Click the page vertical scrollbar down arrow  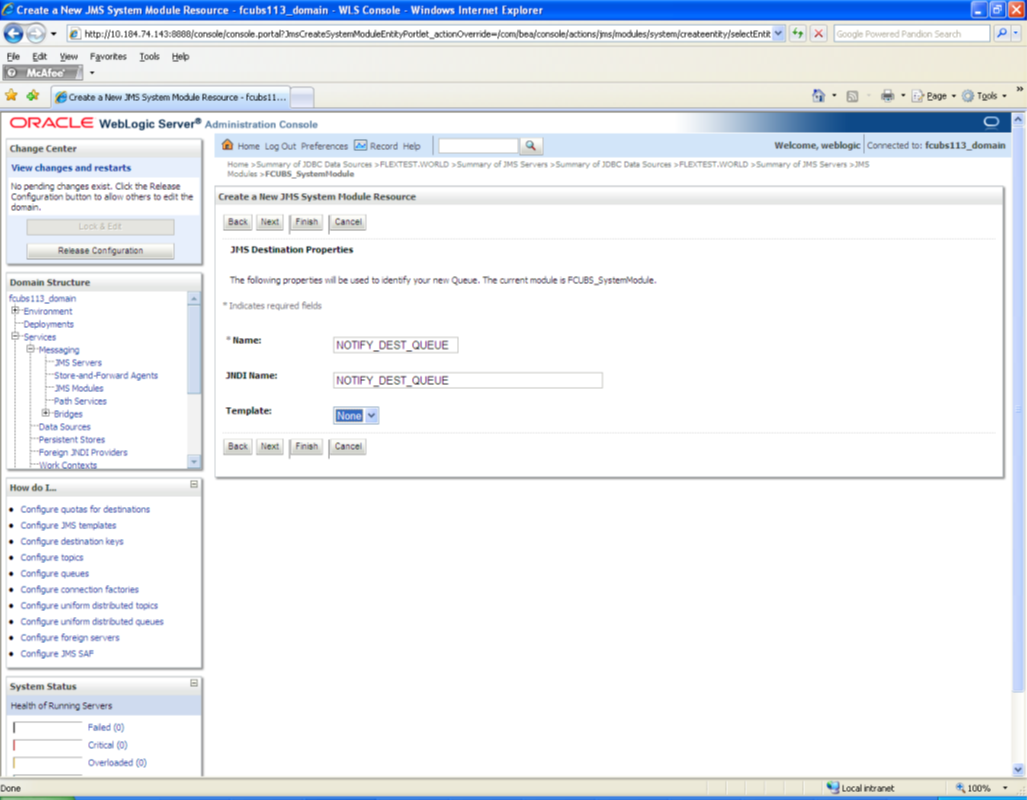click(x=1018, y=770)
